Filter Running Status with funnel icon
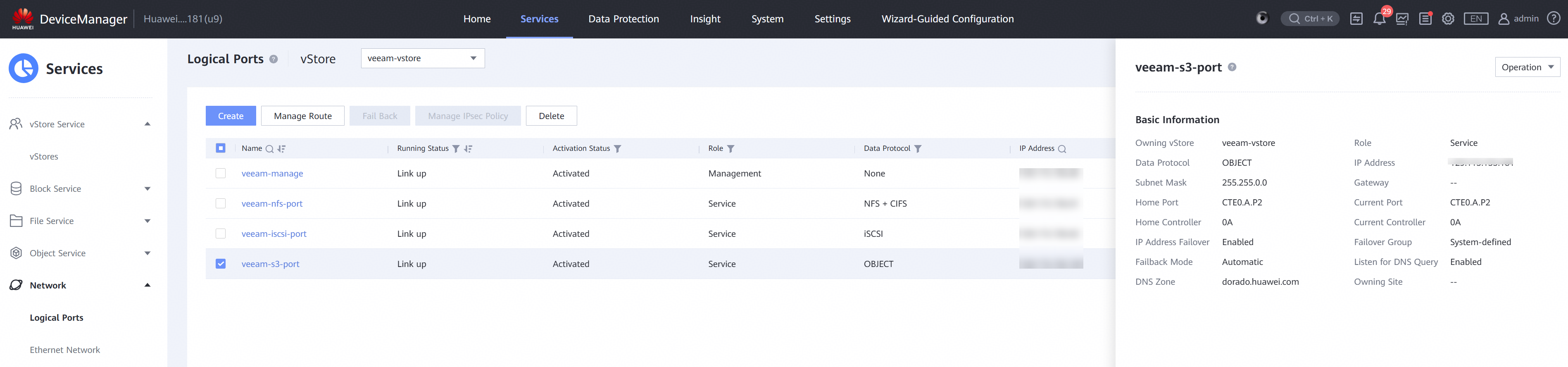 (x=456, y=149)
